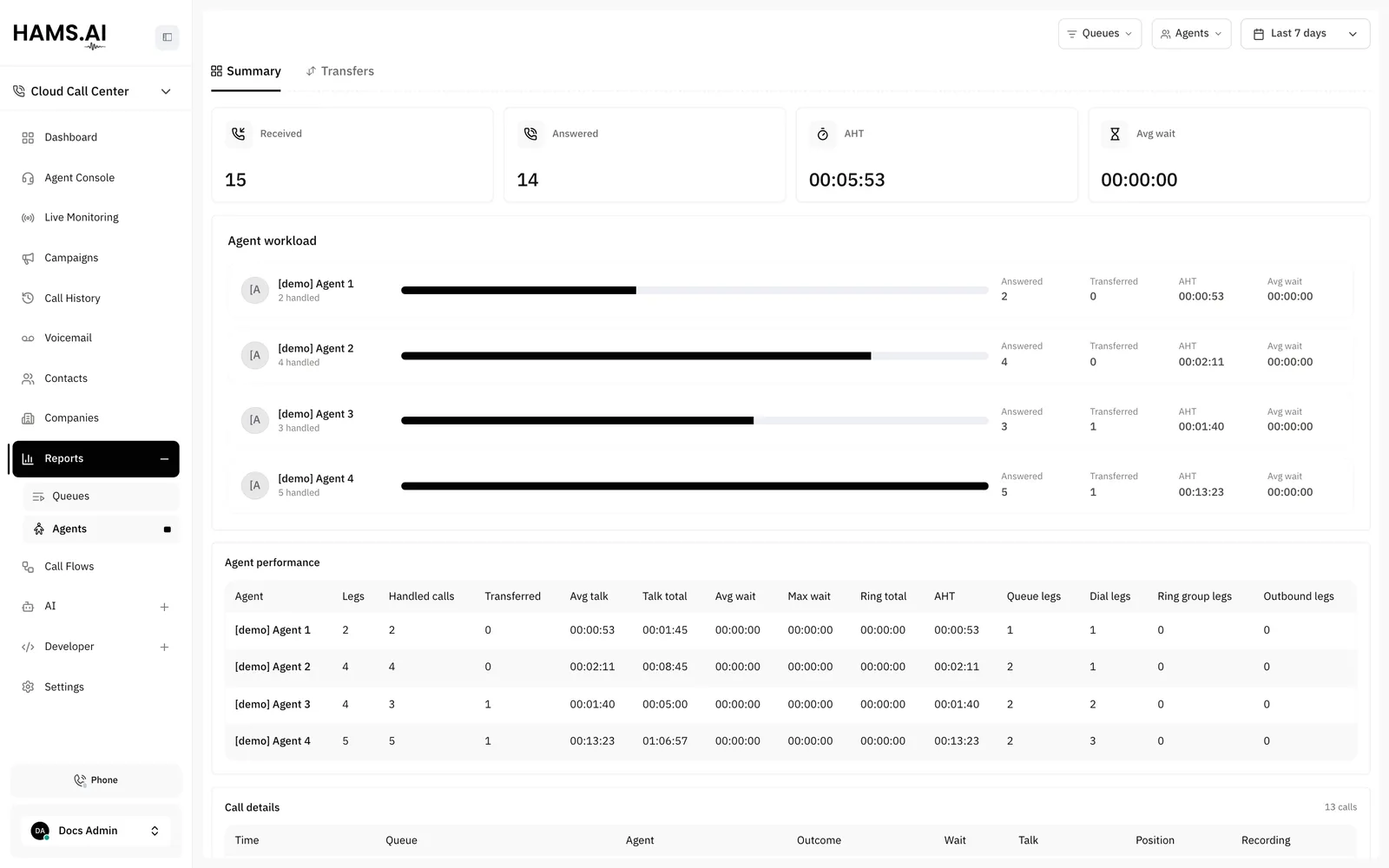Open Call History in the sidebar
The width and height of the screenshot is (1389, 868).
95,299
